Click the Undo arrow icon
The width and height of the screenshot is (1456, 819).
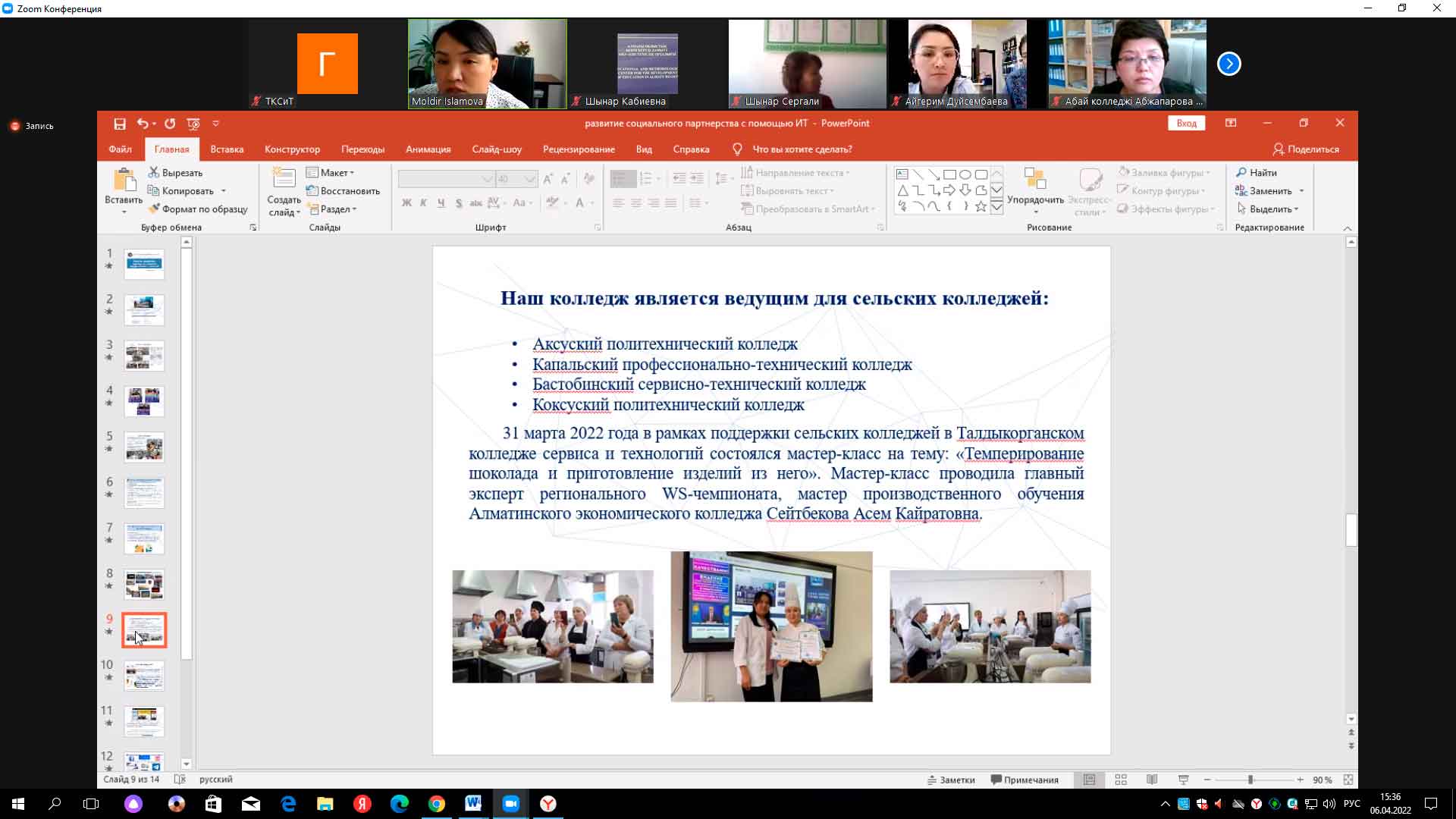(143, 124)
